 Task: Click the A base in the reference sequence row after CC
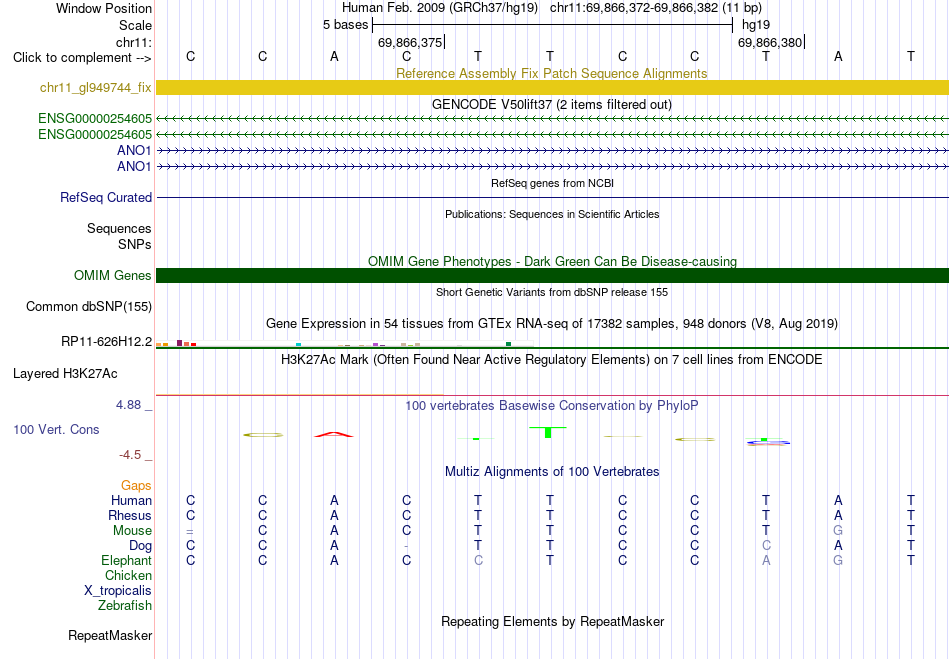[x=334, y=56]
